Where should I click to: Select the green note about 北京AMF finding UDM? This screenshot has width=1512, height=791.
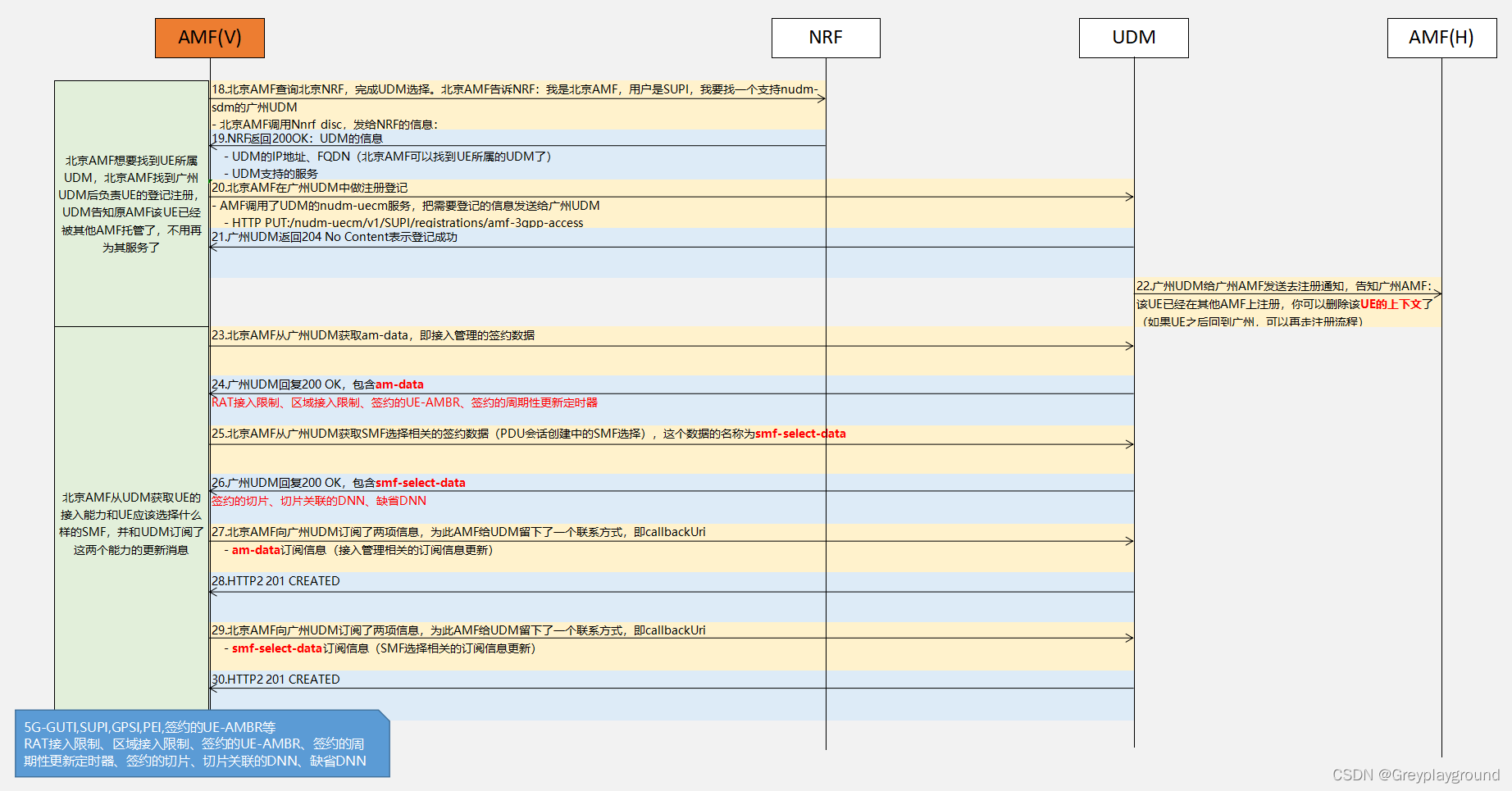click(x=130, y=201)
